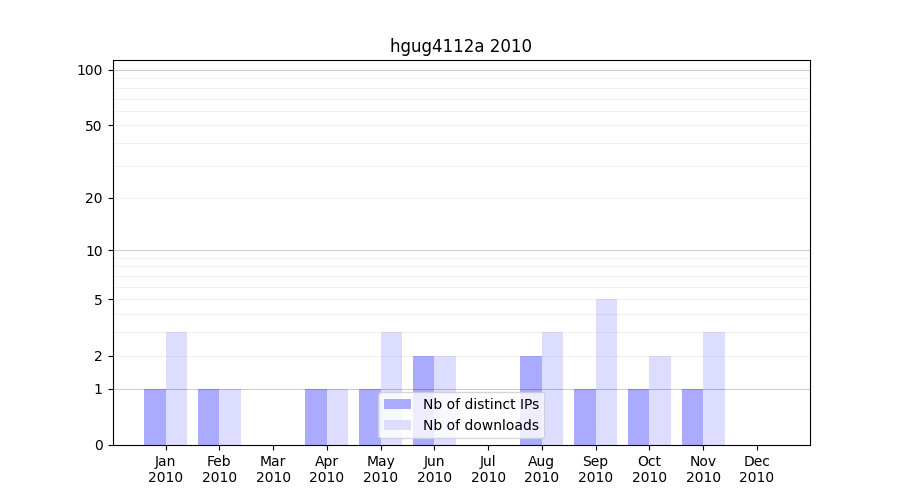This screenshot has height=500, width=900.
Task: Click the Sep 2010 downloads bar
Action: pyautogui.click(x=606, y=372)
